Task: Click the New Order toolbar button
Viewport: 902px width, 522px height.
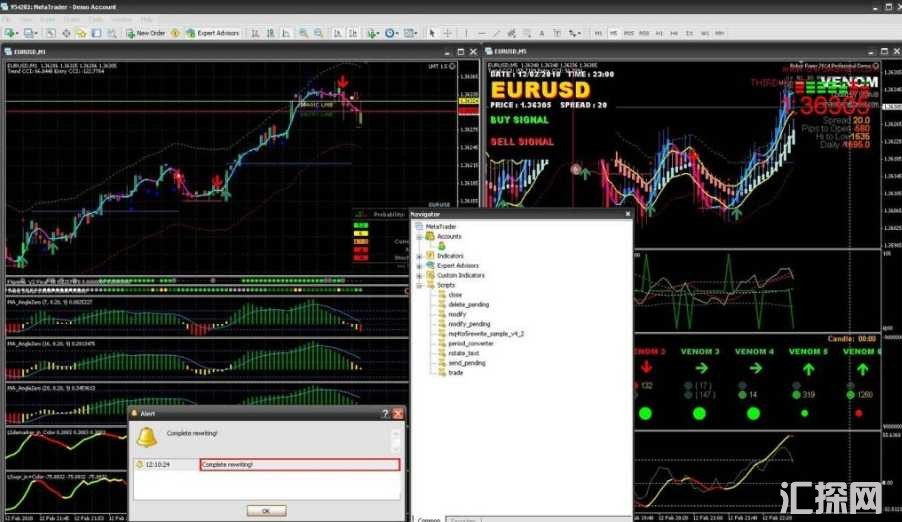Action: tap(146, 33)
